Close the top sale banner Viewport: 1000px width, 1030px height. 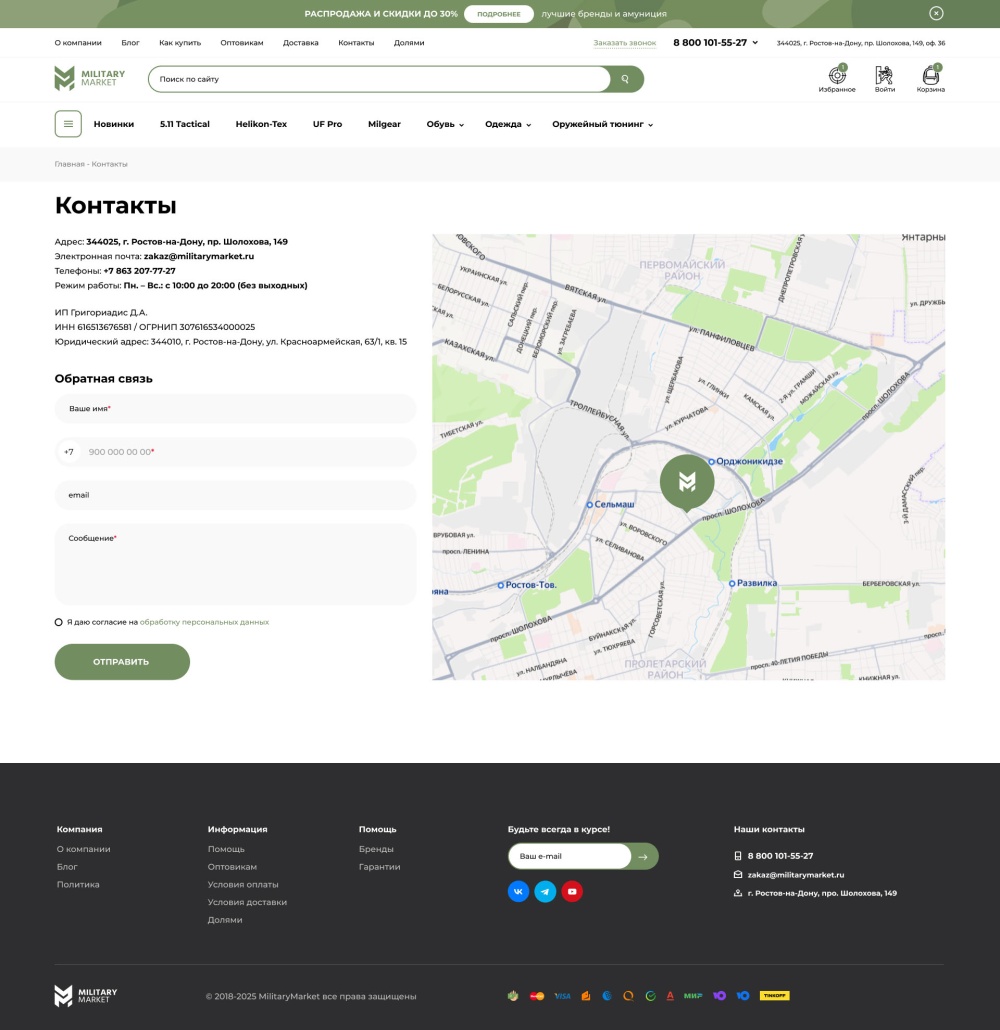[936, 14]
